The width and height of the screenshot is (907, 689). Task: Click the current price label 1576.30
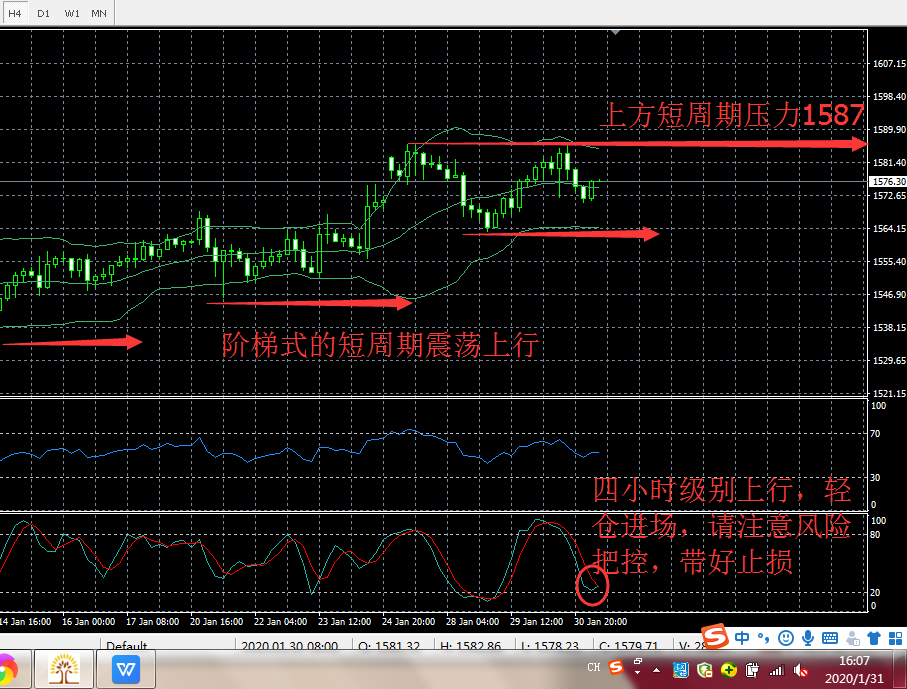[x=888, y=182]
